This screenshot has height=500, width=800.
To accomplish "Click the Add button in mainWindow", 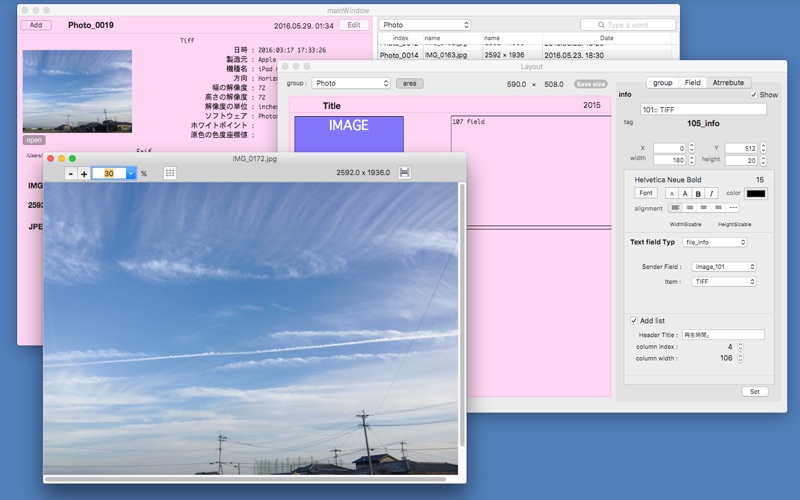I will click(36, 25).
